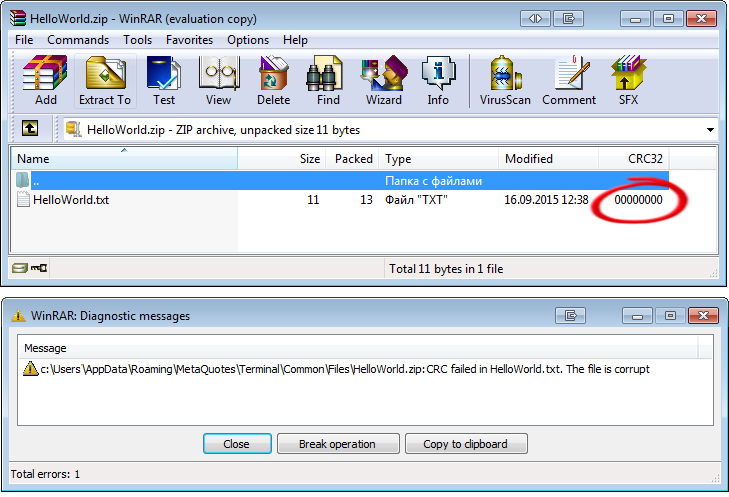The width and height of the screenshot is (729, 497).
Task: Click the 16.09.2015 12:38 modified date
Action: tap(546, 199)
